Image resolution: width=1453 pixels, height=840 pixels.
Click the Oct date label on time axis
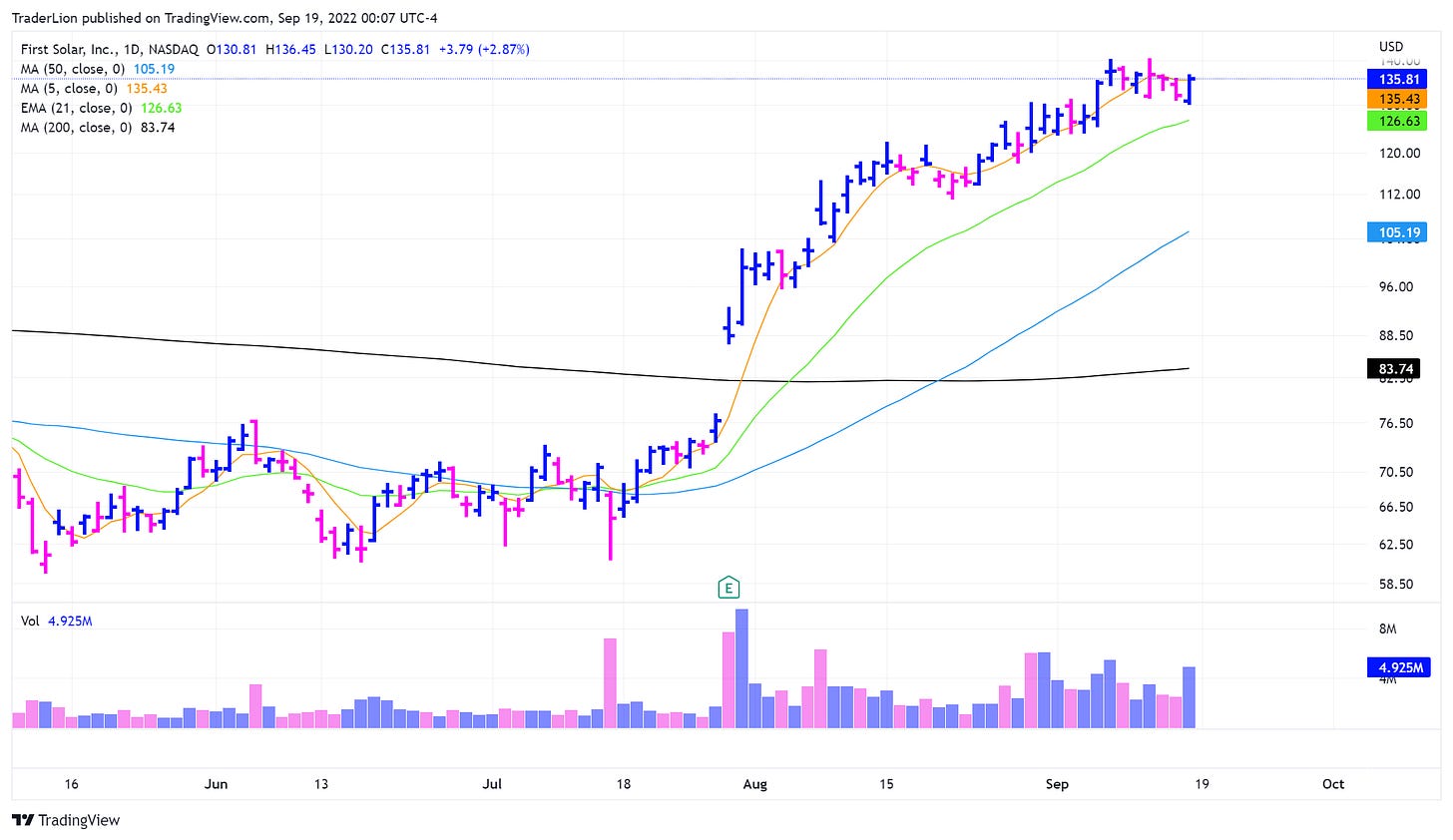(x=1333, y=784)
